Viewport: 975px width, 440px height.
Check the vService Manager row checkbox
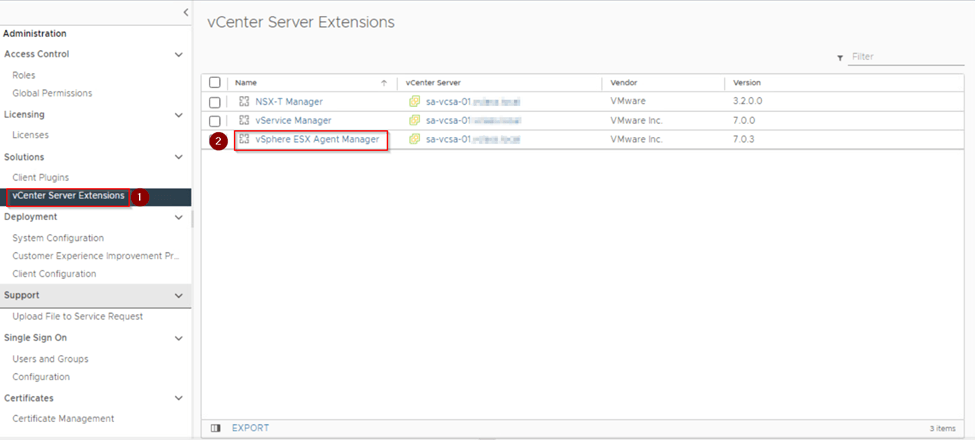215,121
